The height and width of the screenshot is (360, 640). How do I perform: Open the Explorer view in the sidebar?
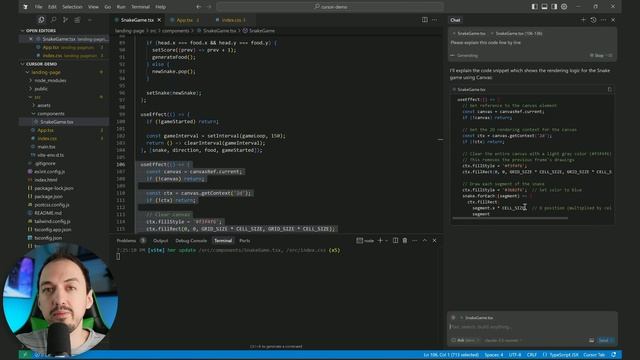41,20
